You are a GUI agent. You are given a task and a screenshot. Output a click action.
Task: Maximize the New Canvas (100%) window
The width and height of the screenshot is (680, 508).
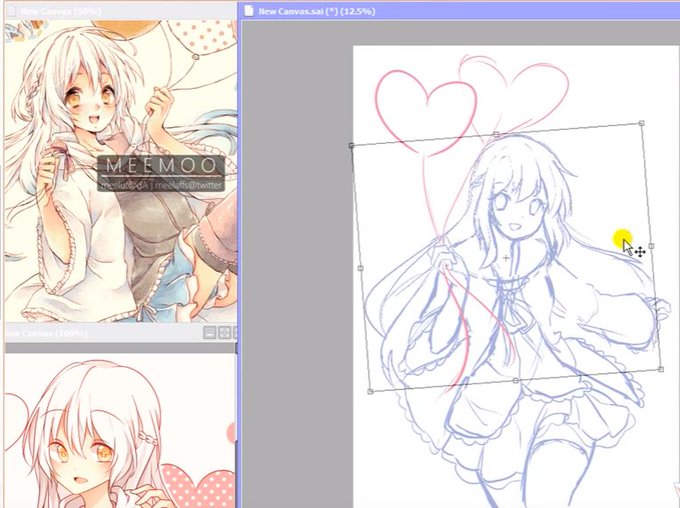225,333
